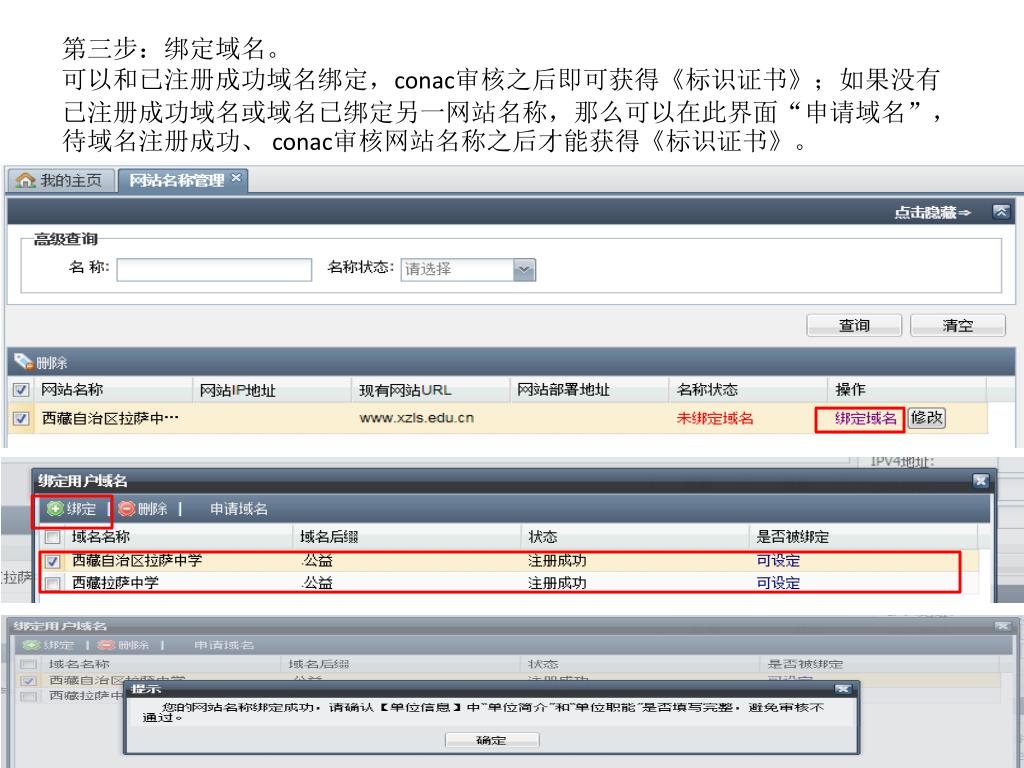This screenshot has height=768, width=1024.
Task: Uncheck the 西藏自治区拉萨中学 .公益 domain row checkbox
Action: tap(54, 561)
